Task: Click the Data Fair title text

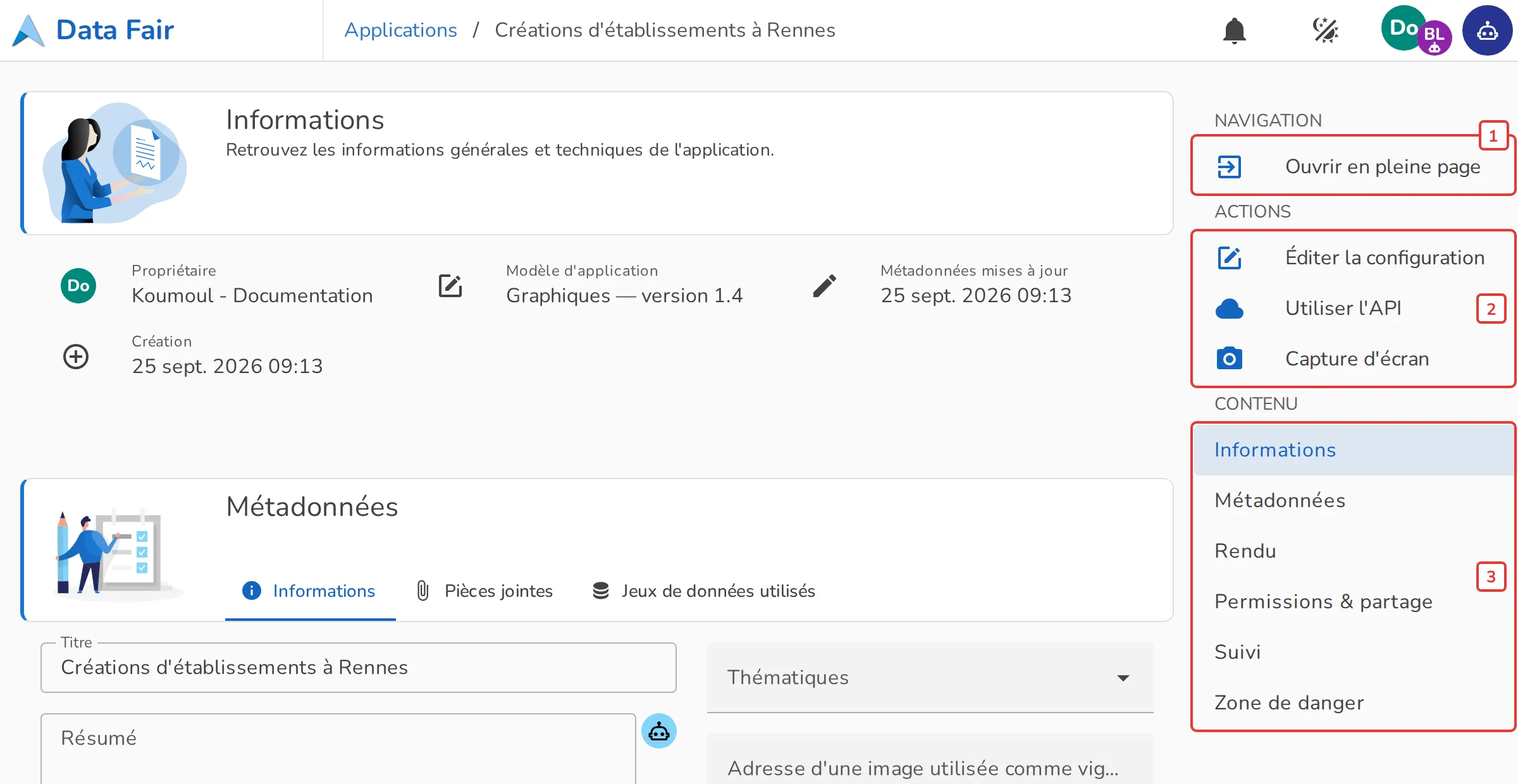Action: [x=115, y=30]
